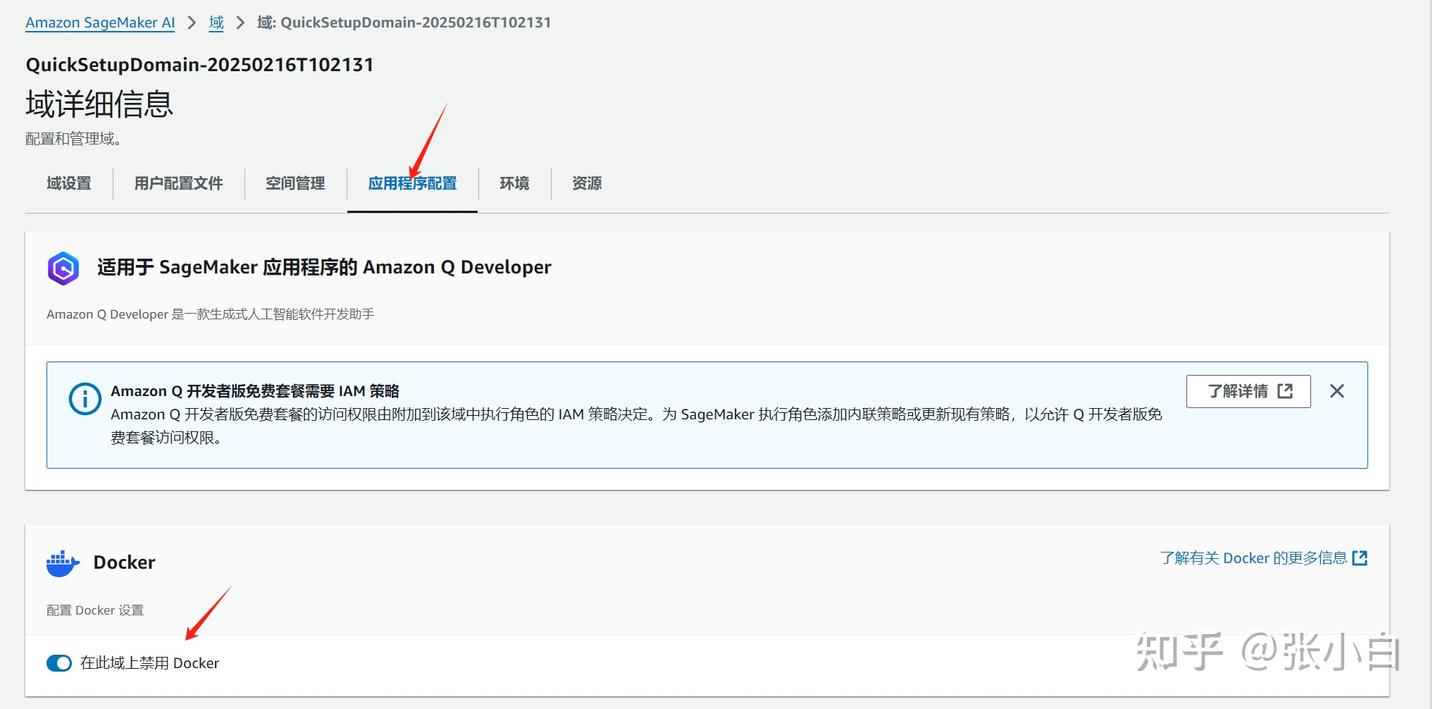
Task: Click the bold QuickSetupDomain title above heading
Action: [x=200, y=65]
